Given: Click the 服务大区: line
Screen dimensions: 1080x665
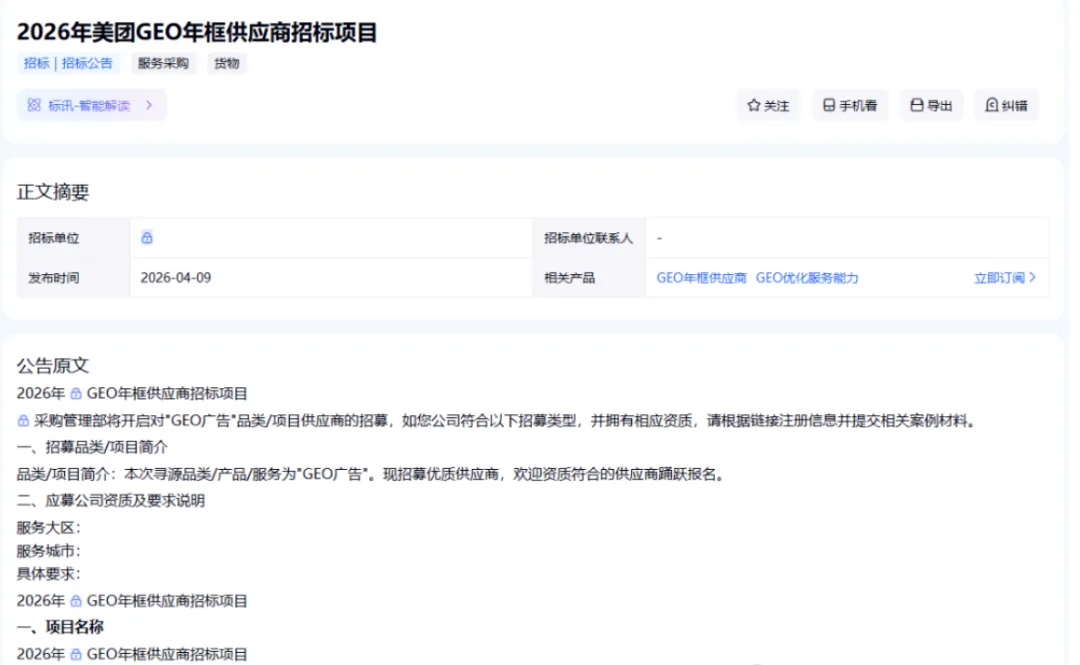Looking at the screenshot, I should click(x=48, y=528).
